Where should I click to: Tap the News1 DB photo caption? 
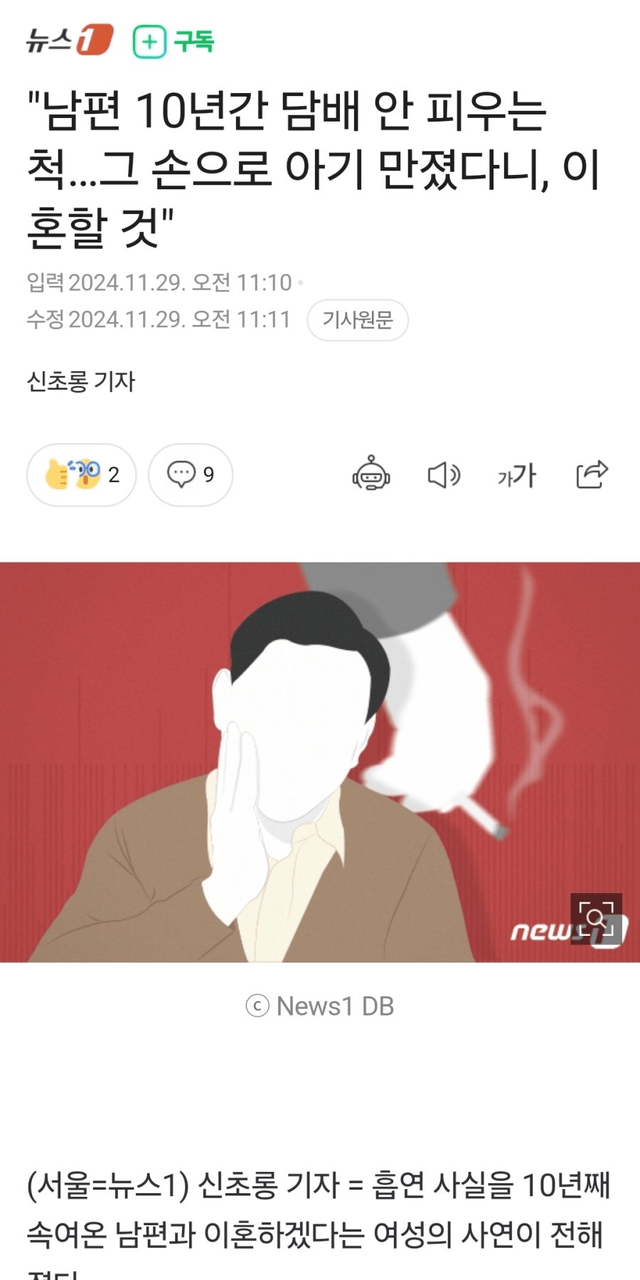click(x=320, y=1006)
